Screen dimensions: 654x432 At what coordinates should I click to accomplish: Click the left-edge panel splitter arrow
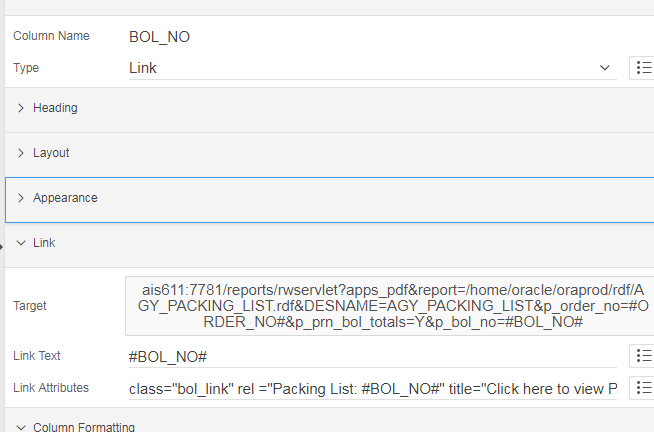tap(2, 245)
